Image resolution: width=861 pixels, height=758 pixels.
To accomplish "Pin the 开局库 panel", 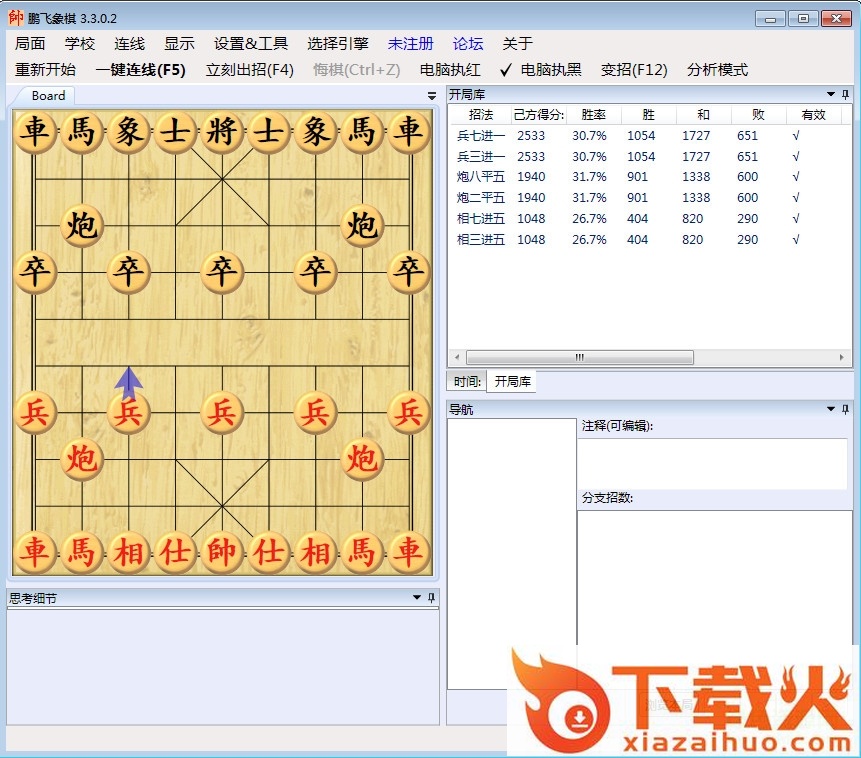I will [x=846, y=94].
